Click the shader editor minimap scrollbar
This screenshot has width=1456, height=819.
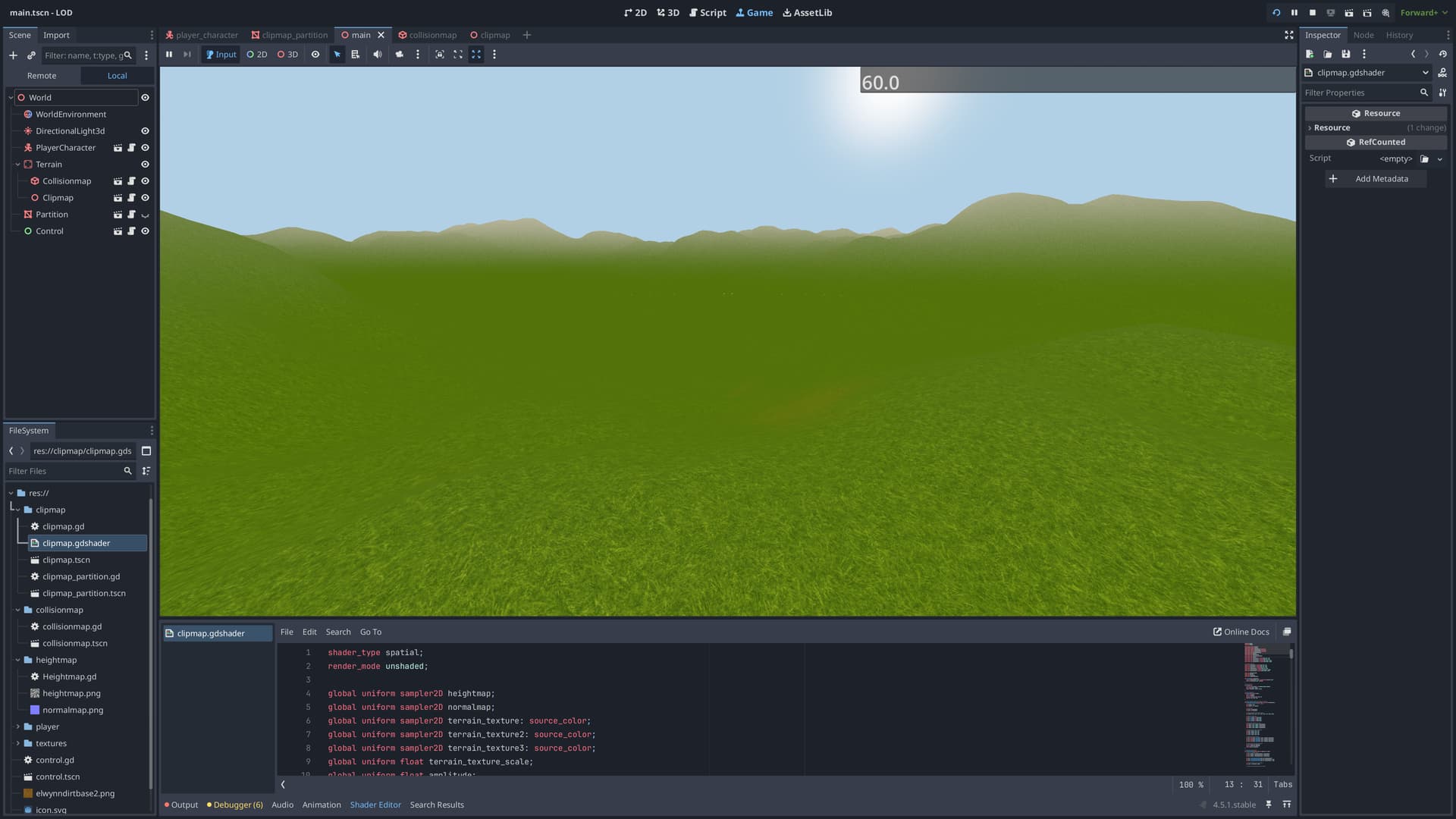click(x=1291, y=653)
